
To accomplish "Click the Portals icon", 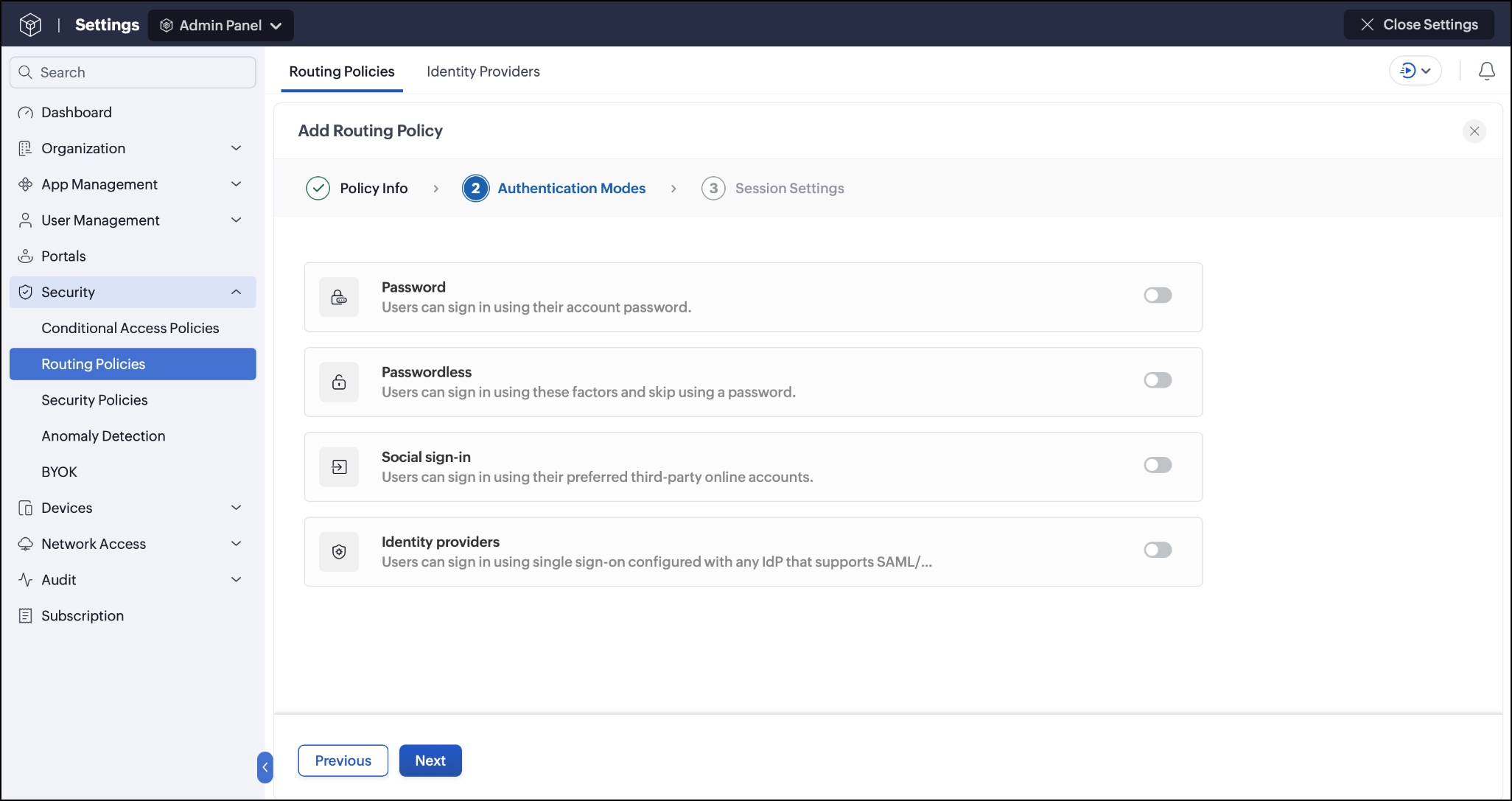I will [x=25, y=256].
